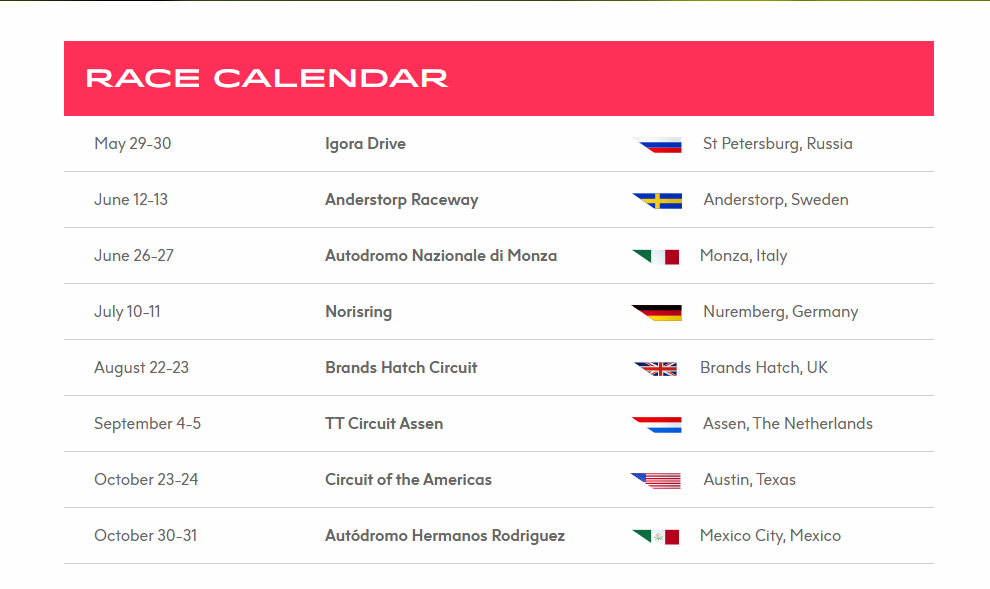Click the United States flag icon
990x589 pixels.
tap(656, 480)
